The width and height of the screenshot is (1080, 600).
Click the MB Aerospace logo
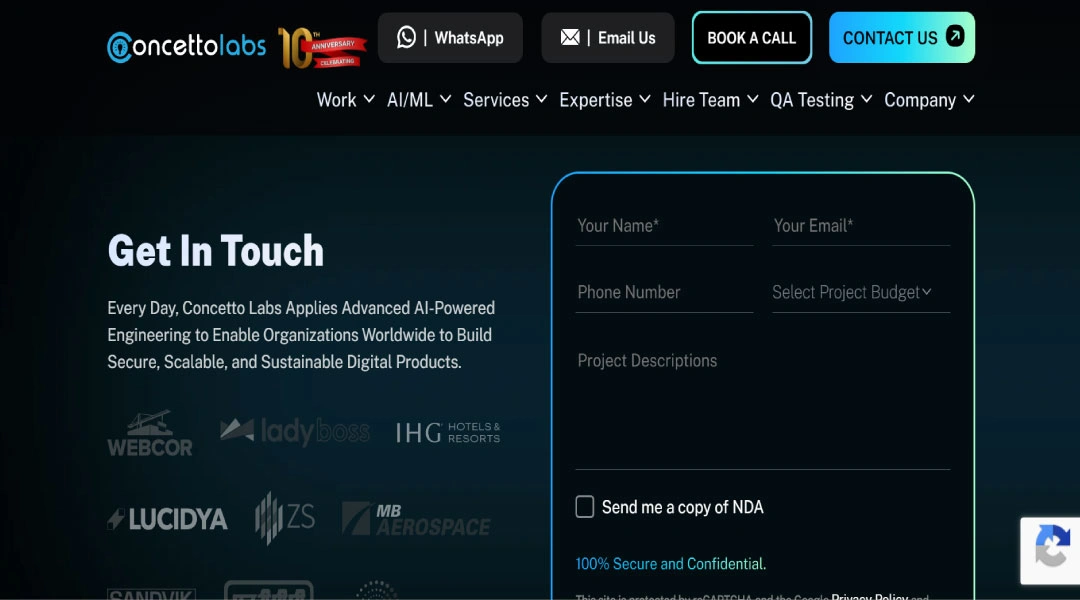tap(416, 518)
